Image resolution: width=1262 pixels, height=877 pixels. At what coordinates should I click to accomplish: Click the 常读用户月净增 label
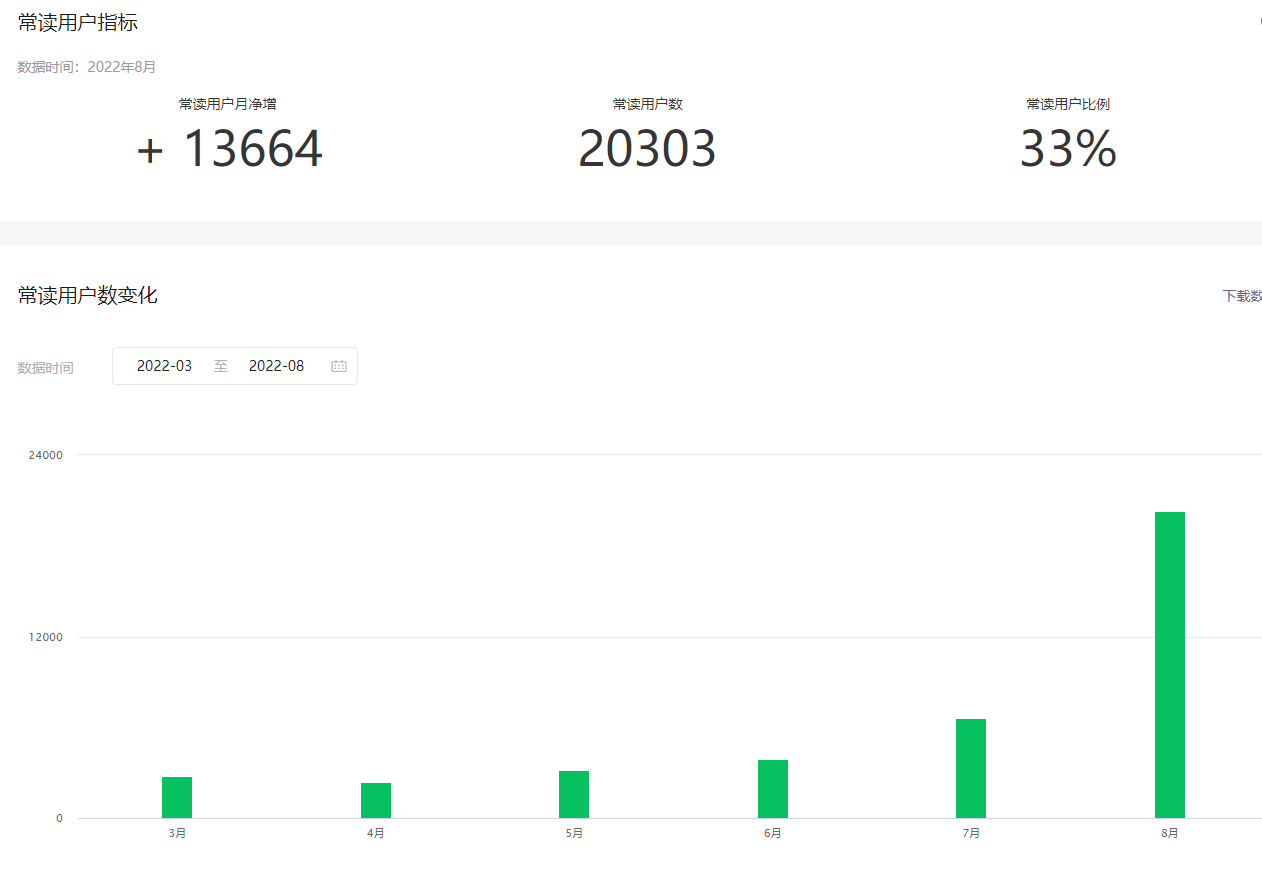[x=228, y=104]
